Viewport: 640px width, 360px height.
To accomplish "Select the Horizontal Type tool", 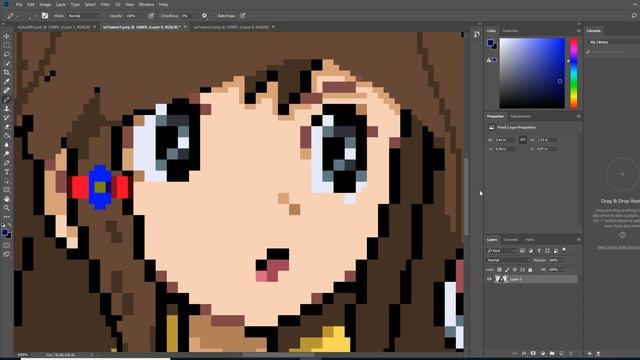I will point(7,172).
